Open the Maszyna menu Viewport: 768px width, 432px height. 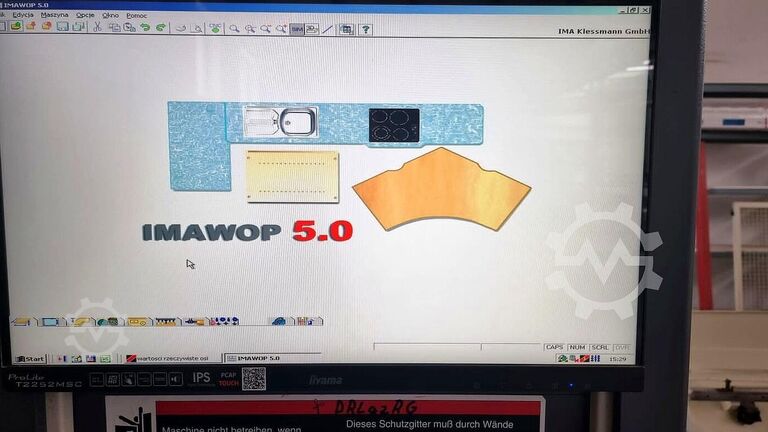pos(54,16)
